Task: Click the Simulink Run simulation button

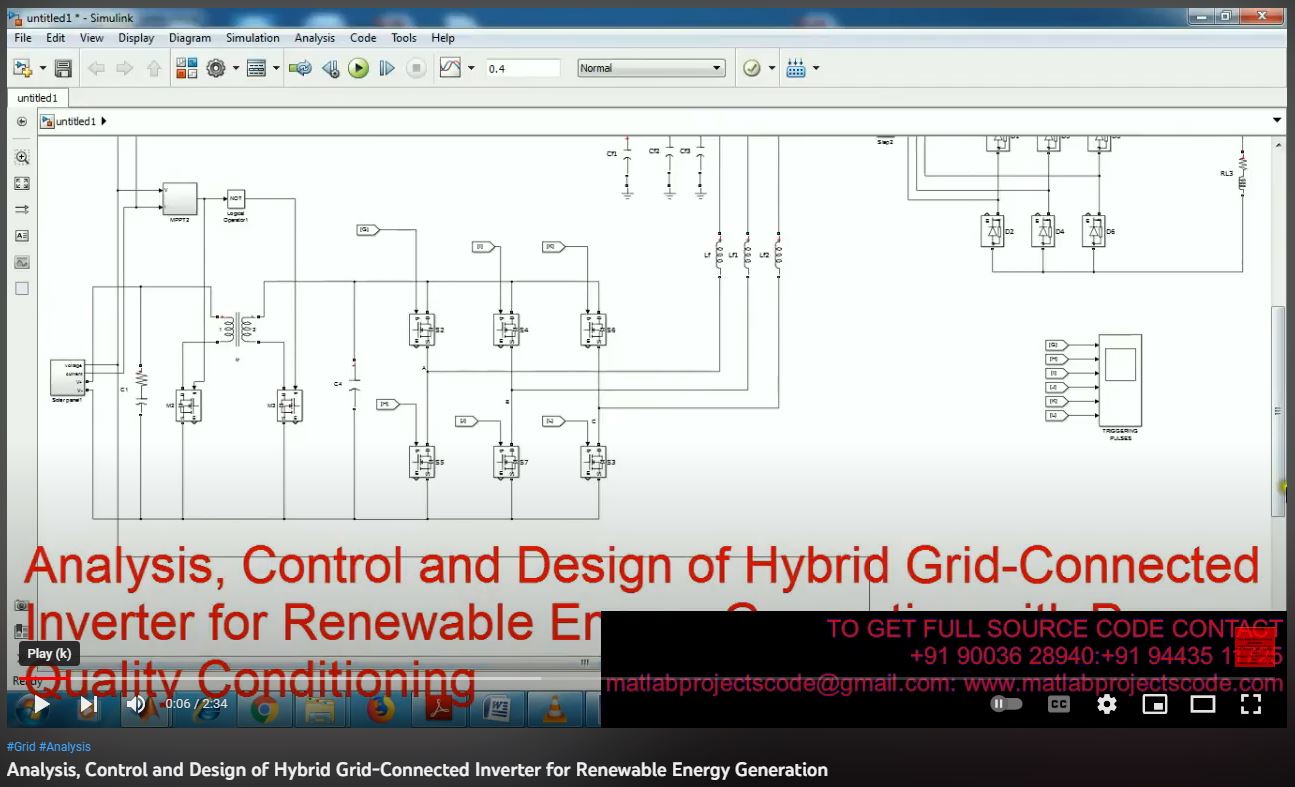Action: (358, 68)
